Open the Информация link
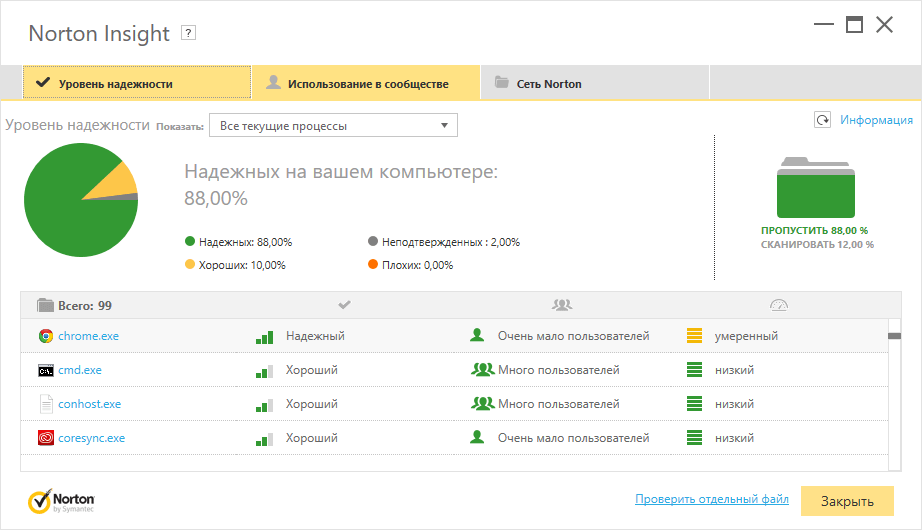The width and height of the screenshot is (922, 530). pyautogui.click(x=876, y=120)
